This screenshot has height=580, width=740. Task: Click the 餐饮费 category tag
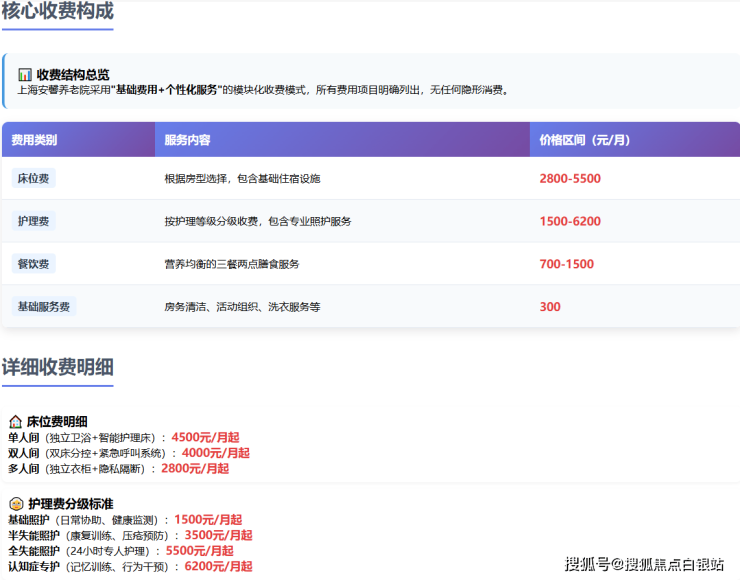click(x=33, y=264)
